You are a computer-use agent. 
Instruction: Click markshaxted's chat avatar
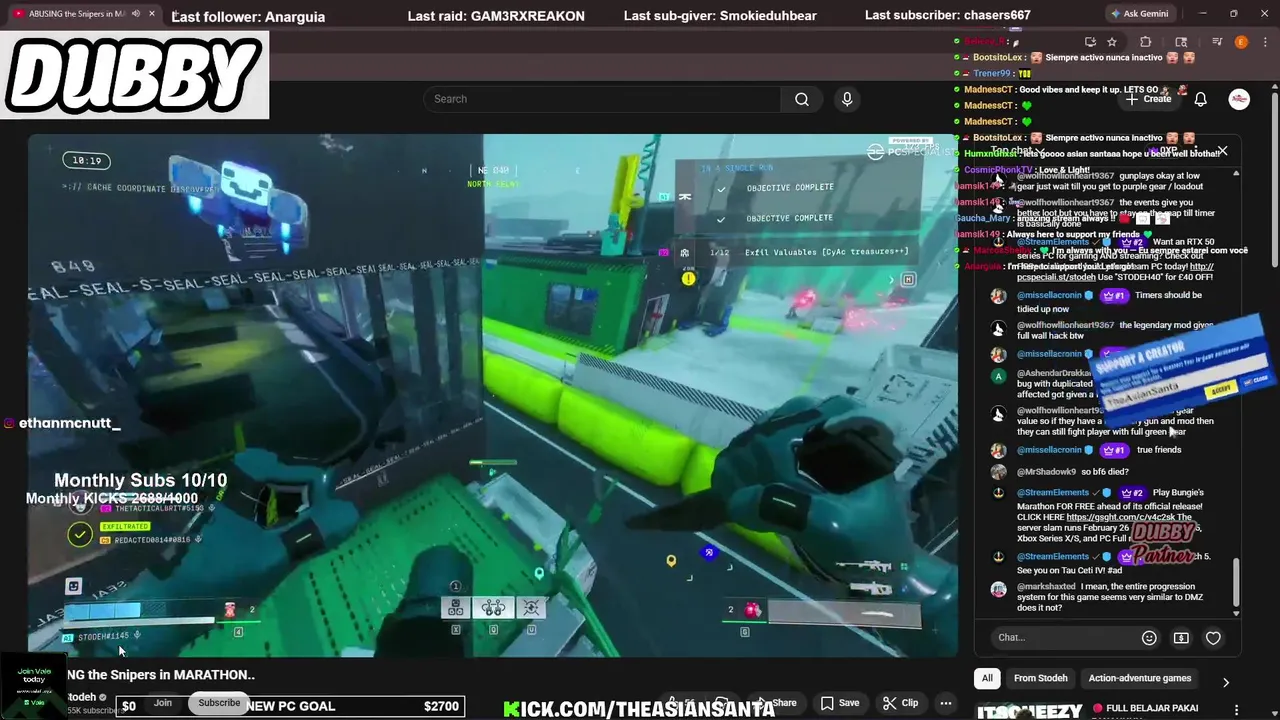pyautogui.click(x=998, y=589)
